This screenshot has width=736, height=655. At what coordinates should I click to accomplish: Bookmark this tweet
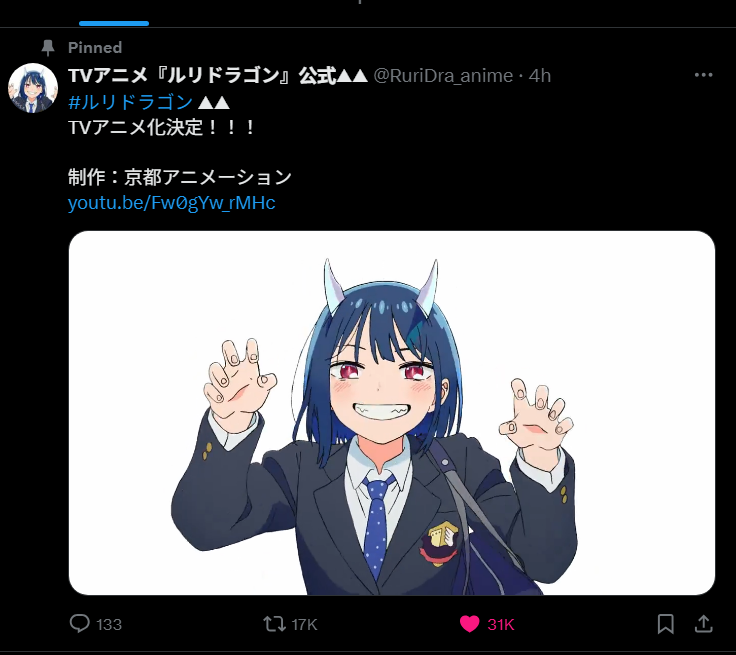coord(665,624)
